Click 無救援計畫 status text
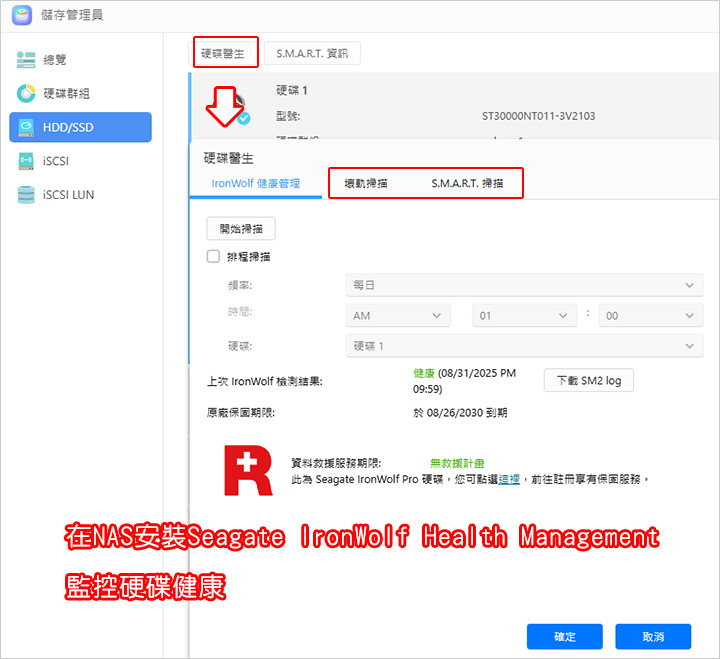 point(457,463)
